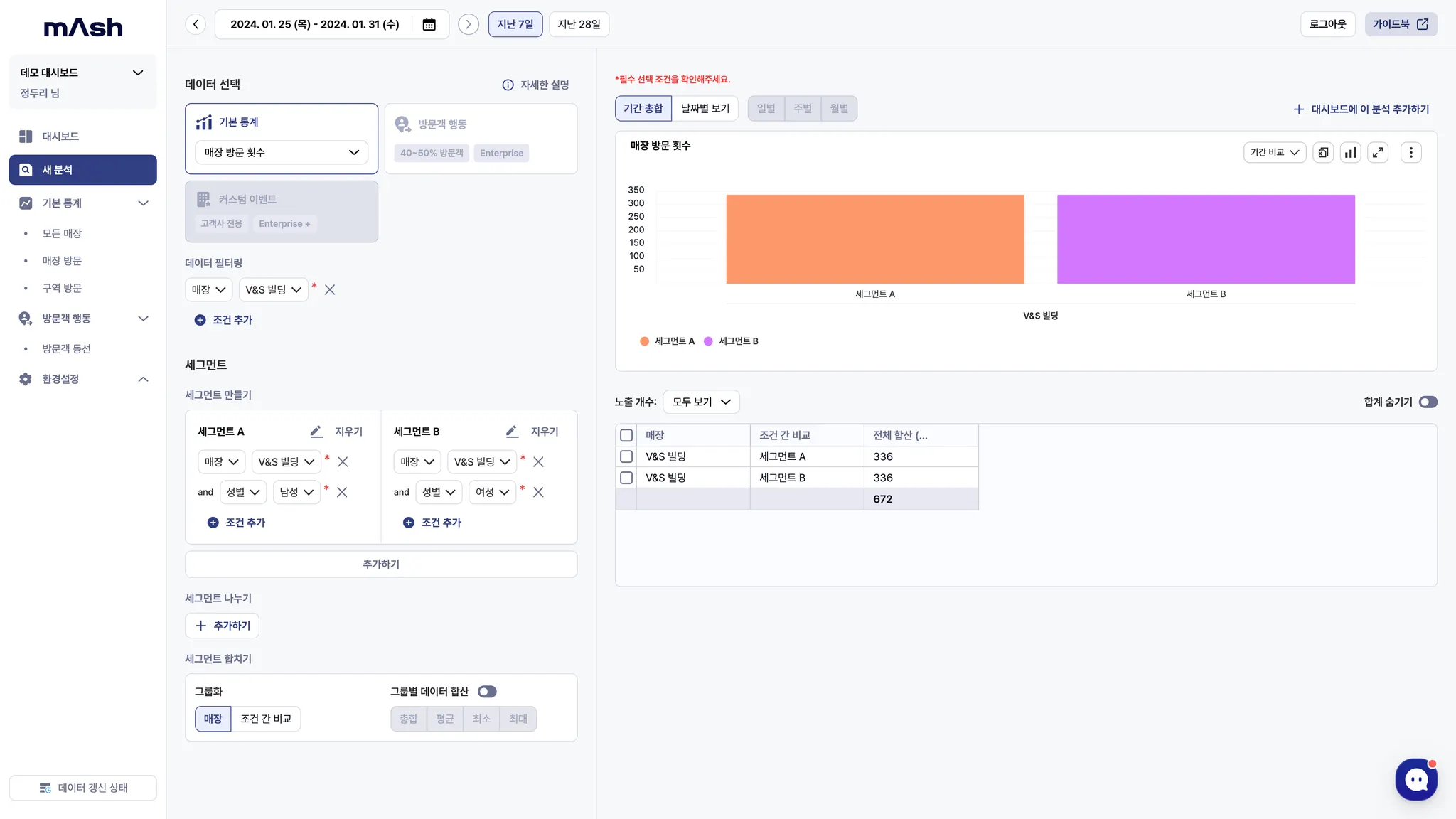Click 지난 28일 button

579,24
